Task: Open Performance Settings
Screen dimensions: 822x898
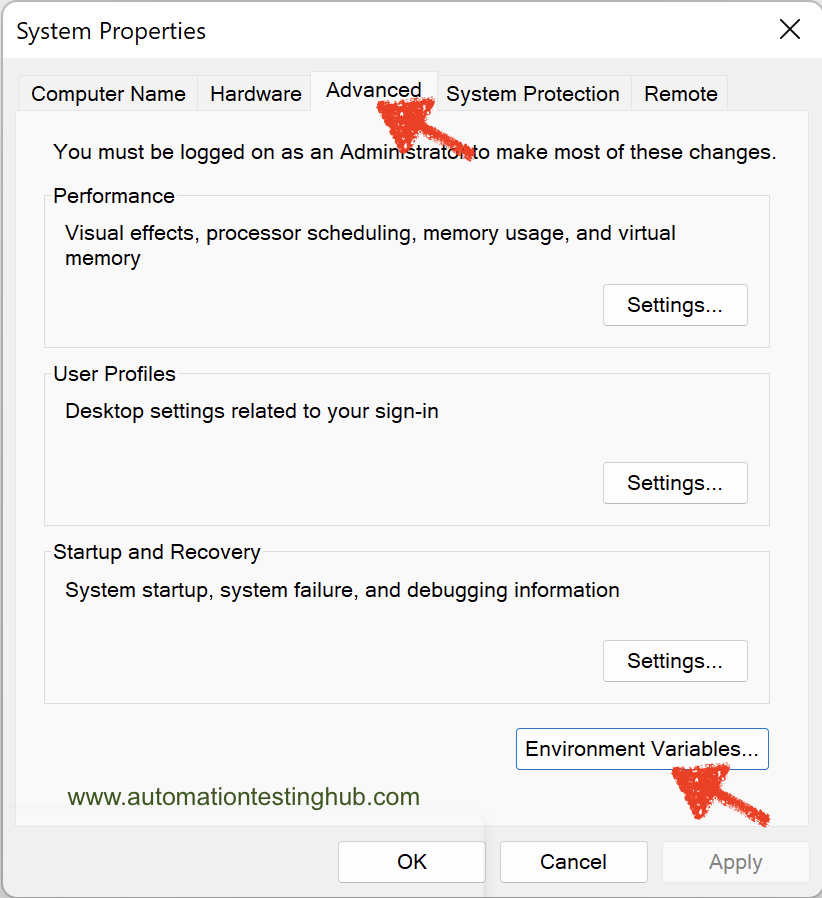Action: click(675, 305)
